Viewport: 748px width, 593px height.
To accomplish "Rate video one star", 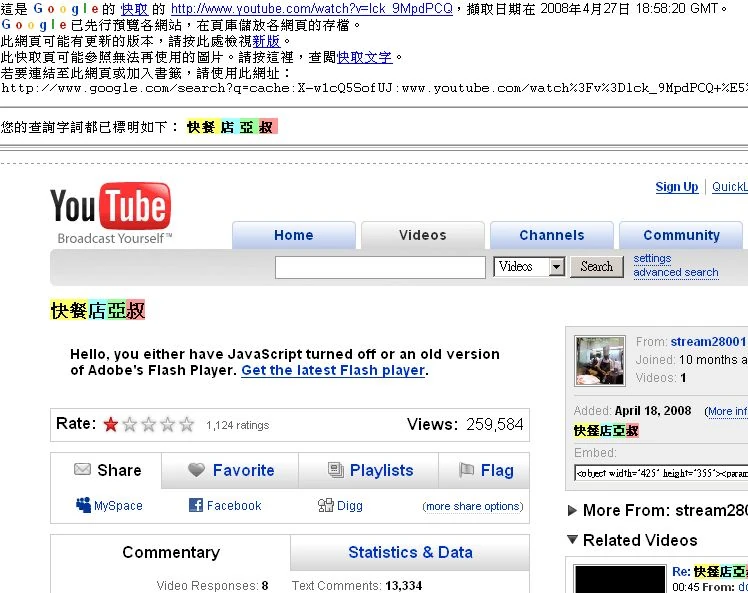I will click(x=111, y=424).
